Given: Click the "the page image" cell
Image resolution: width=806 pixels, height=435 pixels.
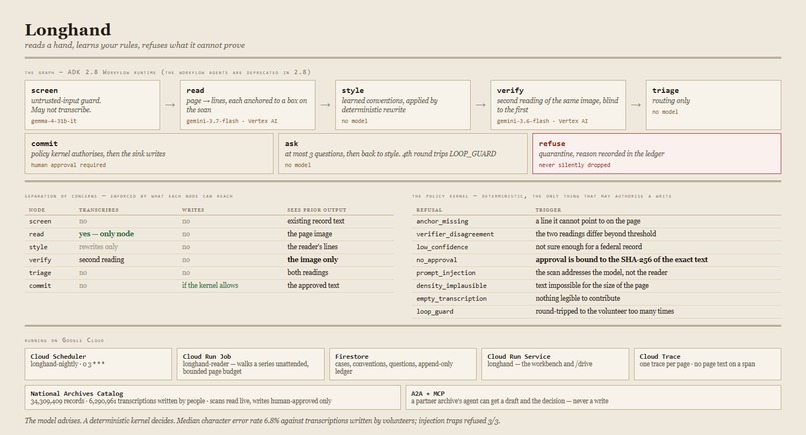Looking at the screenshot, I should point(309,234).
